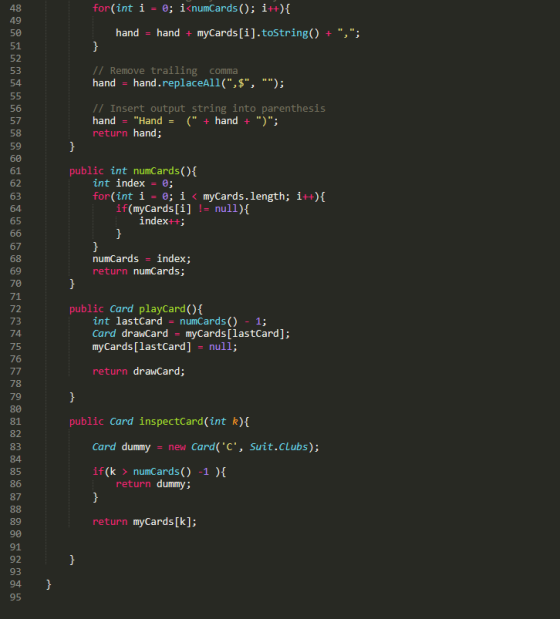Click the 'public int numCards(){' declaration
560x619 pixels.
(x=133, y=171)
